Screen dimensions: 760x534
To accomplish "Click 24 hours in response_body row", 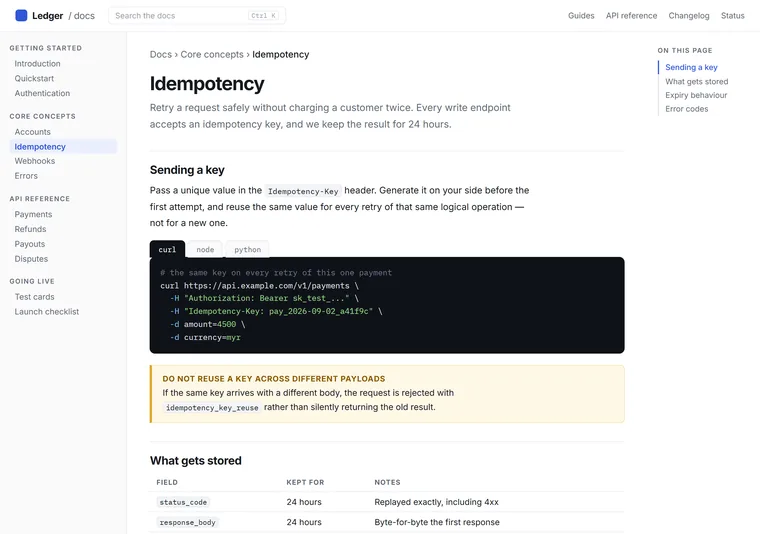I will coord(304,522).
